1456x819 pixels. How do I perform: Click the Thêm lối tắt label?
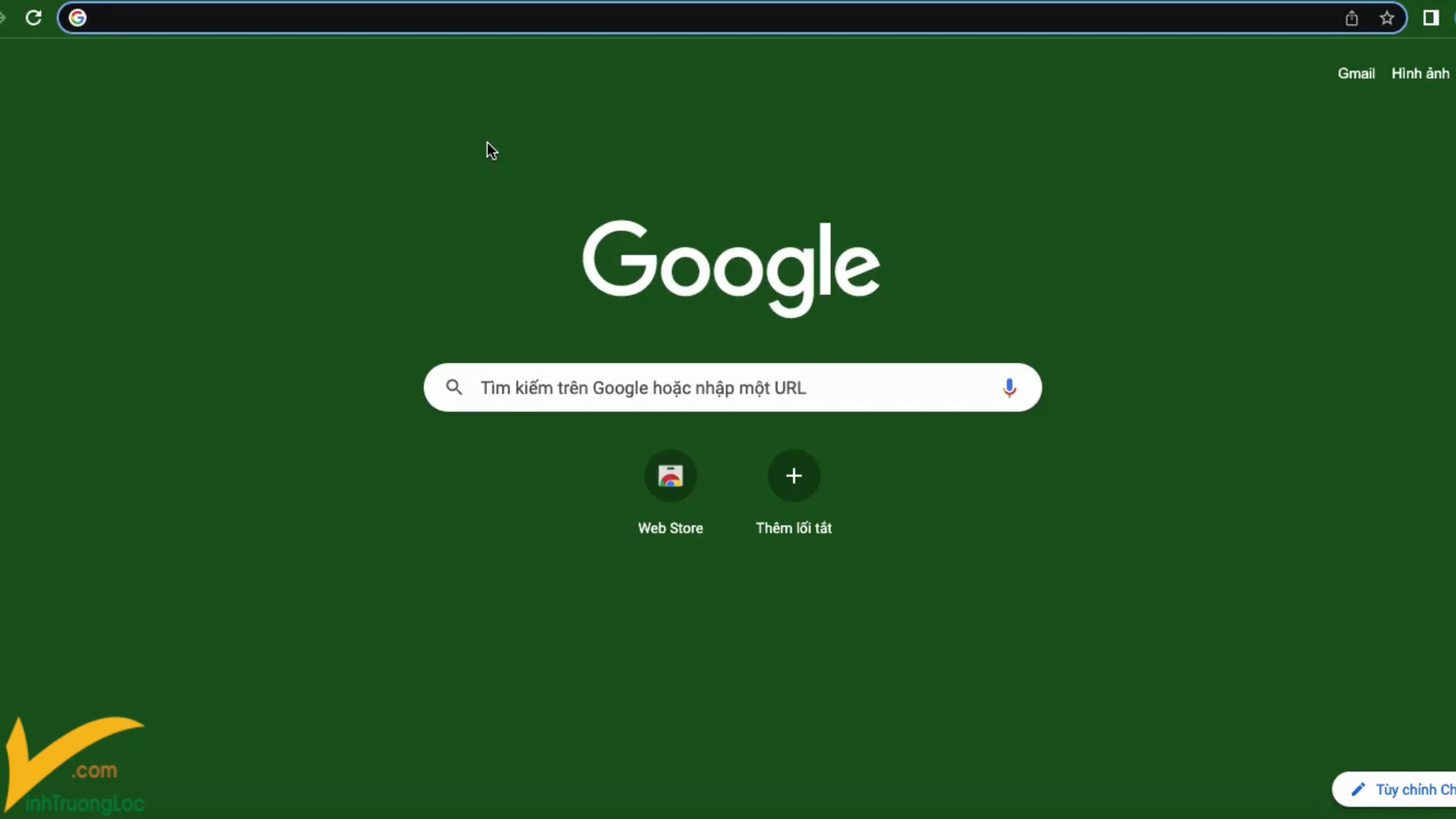[x=794, y=528]
